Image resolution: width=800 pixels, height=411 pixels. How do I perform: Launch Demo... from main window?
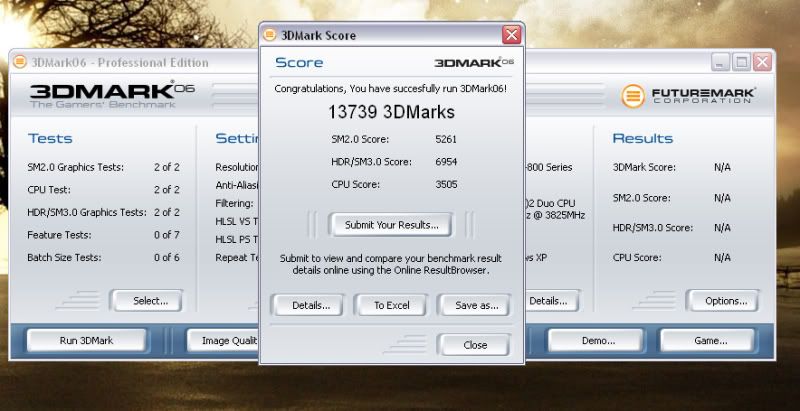click(598, 341)
